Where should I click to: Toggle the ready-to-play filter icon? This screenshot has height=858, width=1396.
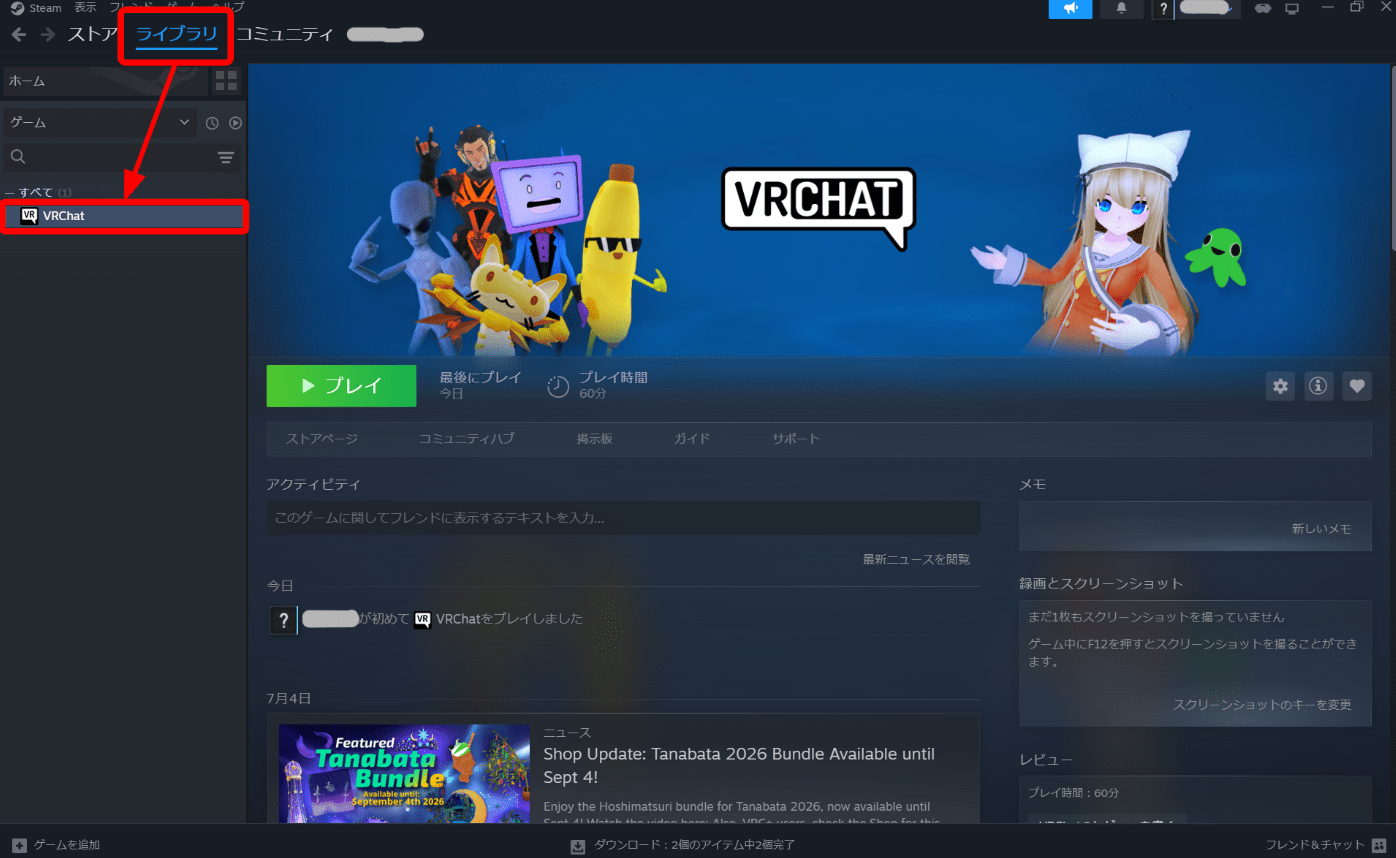pyautogui.click(x=236, y=123)
